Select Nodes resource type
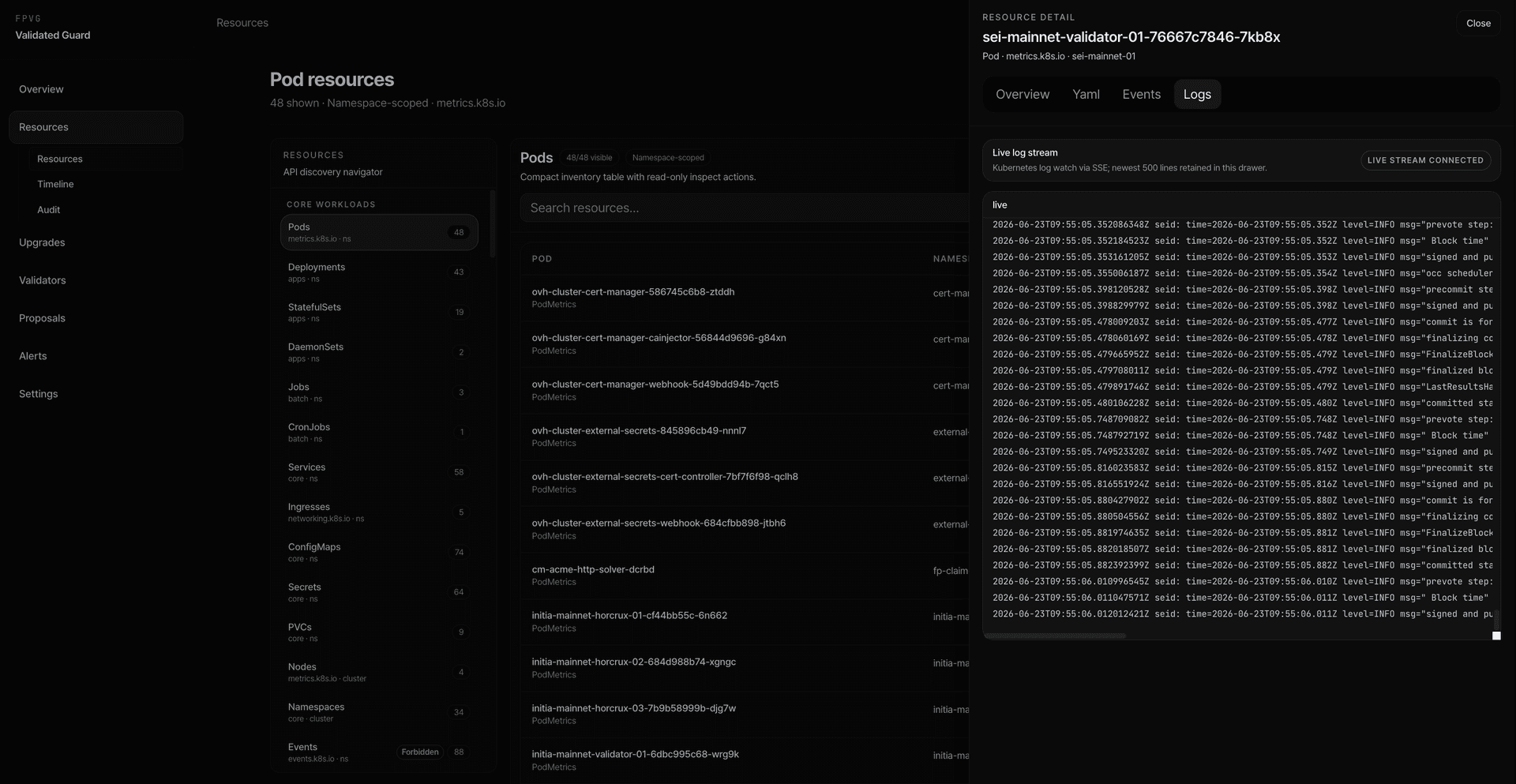The image size is (1516, 784). coord(379,673)
